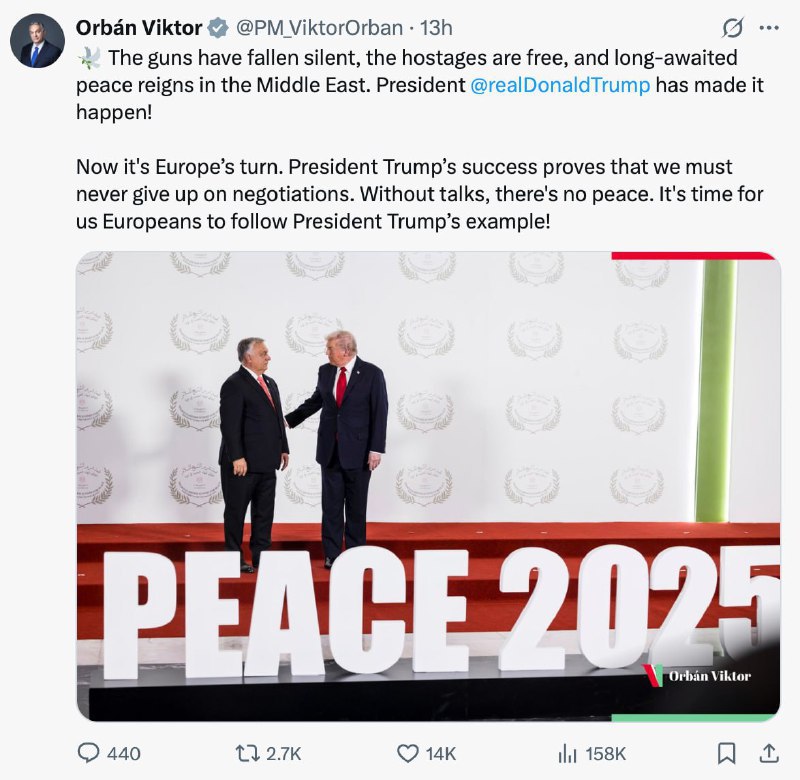The height and width of the screenshot is (780, 800).
Task: Click the tweet text starting "Now it's Europe's turn"
Action: 404,192
